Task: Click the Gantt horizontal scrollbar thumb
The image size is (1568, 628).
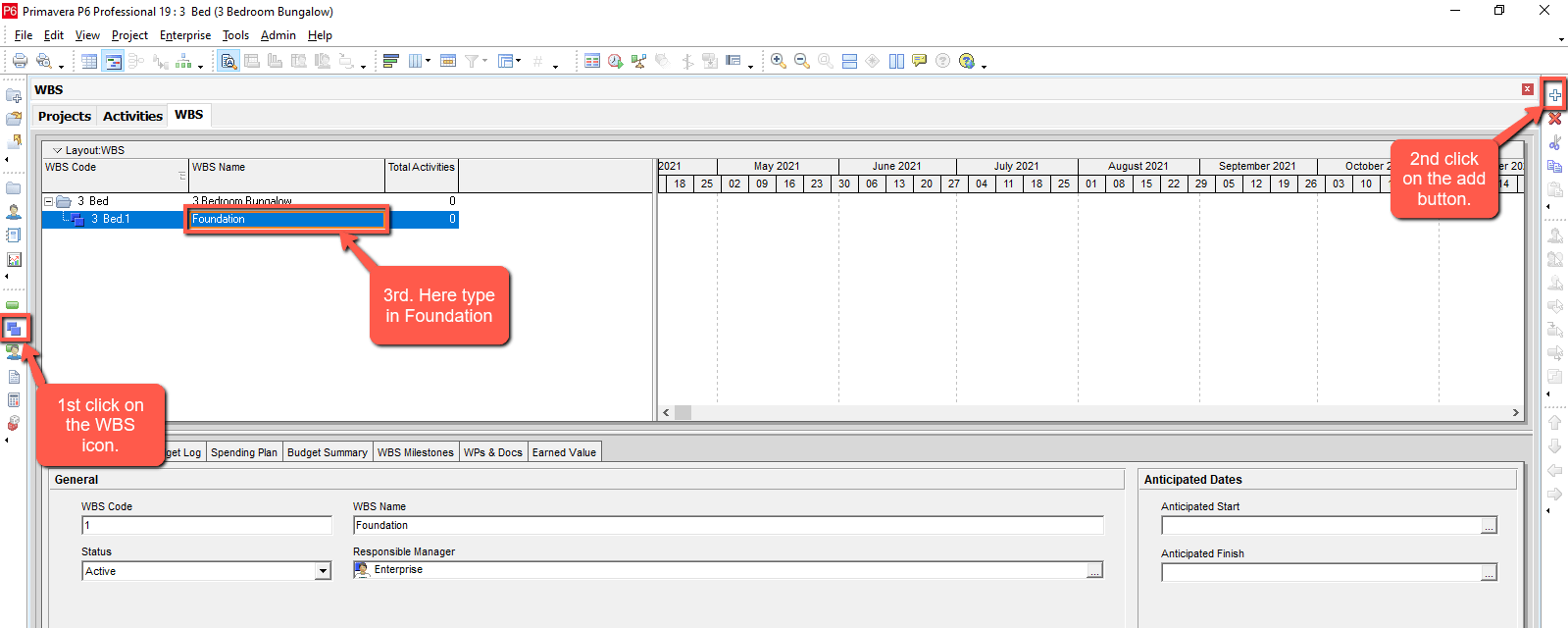Action: click(683, 413)
